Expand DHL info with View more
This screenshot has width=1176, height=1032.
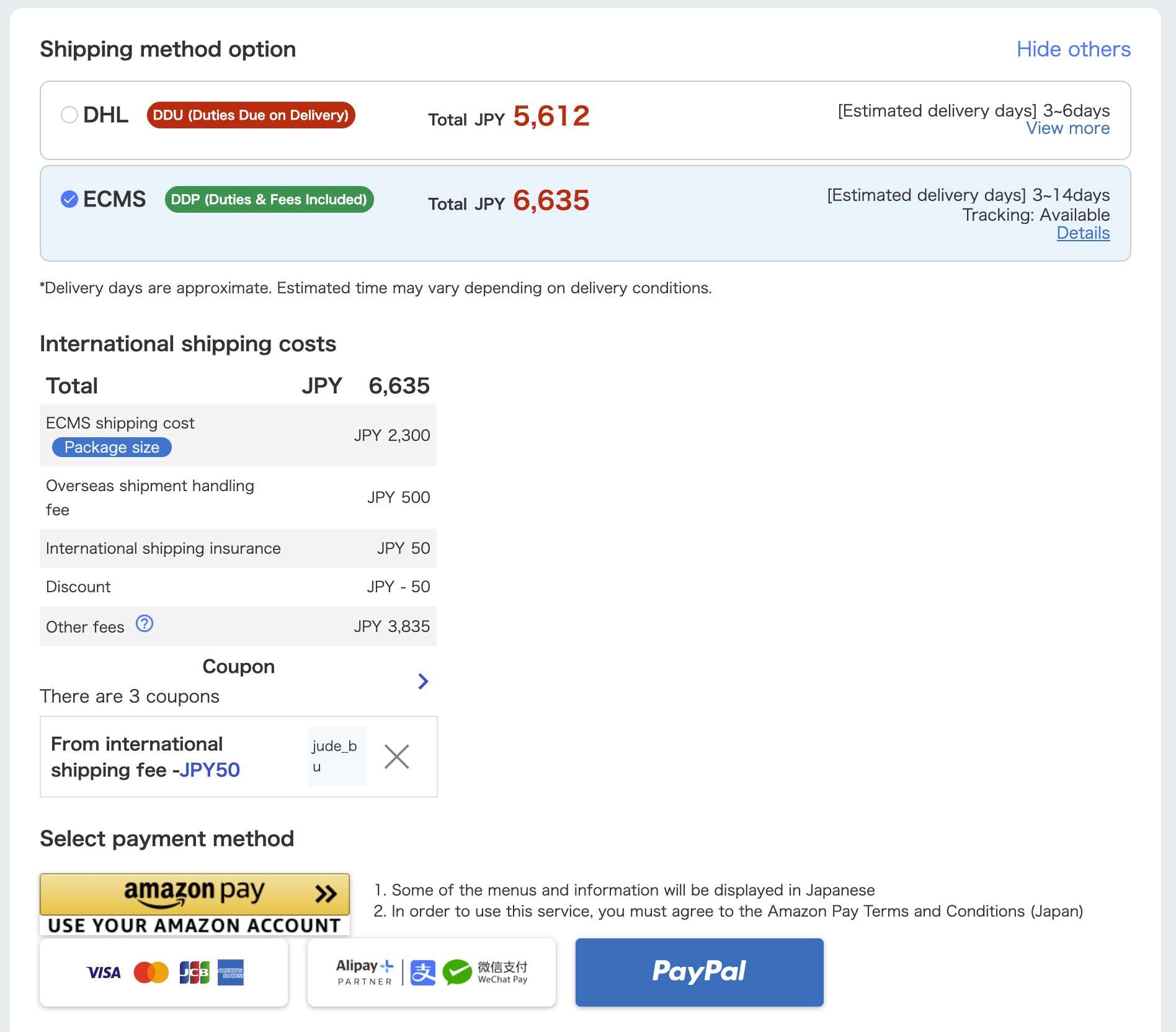tap(1067, 128)
